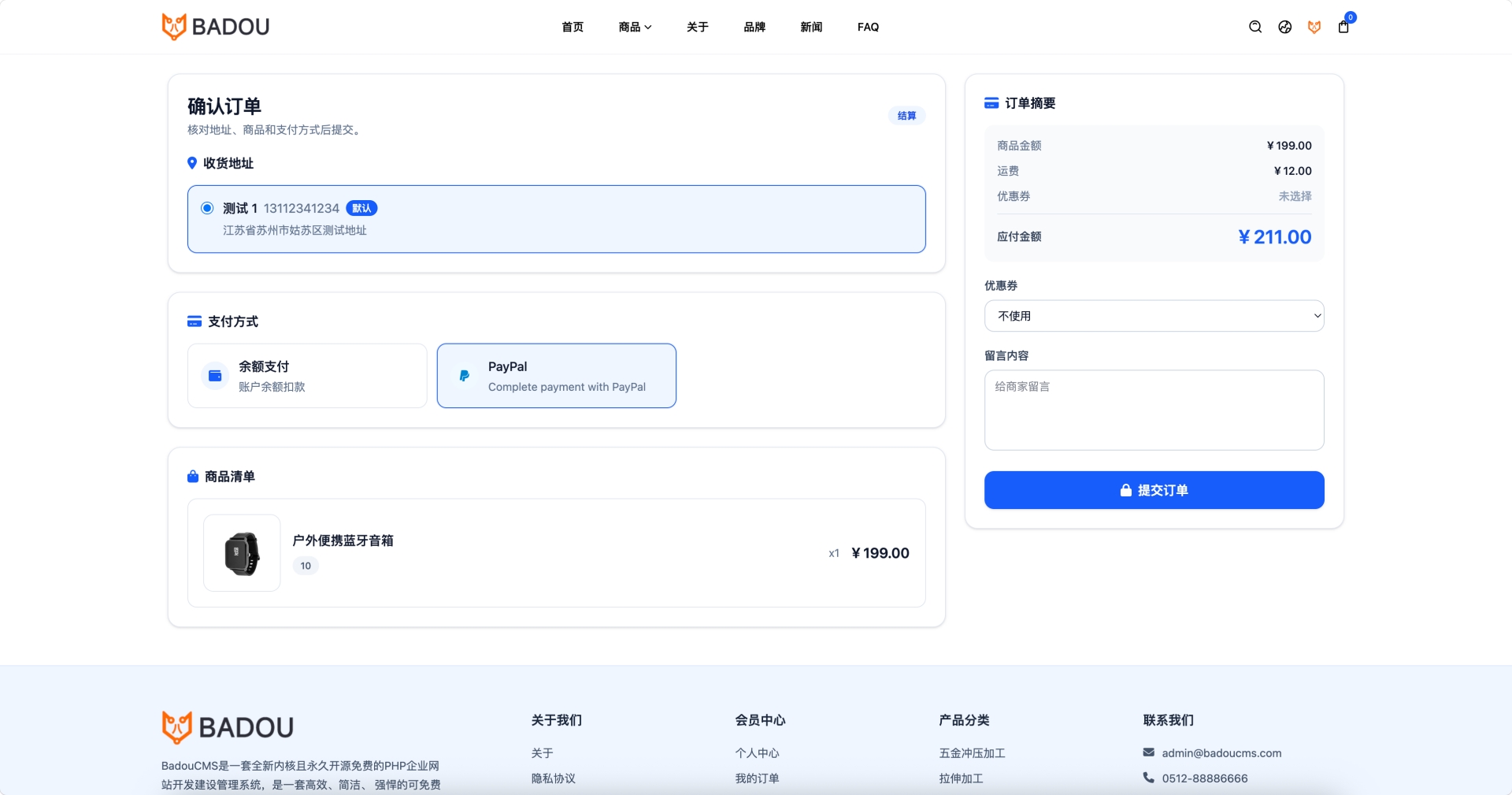Click the bag icon beside 商品清单
The width and height of the screenshot is (1512, 795).
coord(193,477)
